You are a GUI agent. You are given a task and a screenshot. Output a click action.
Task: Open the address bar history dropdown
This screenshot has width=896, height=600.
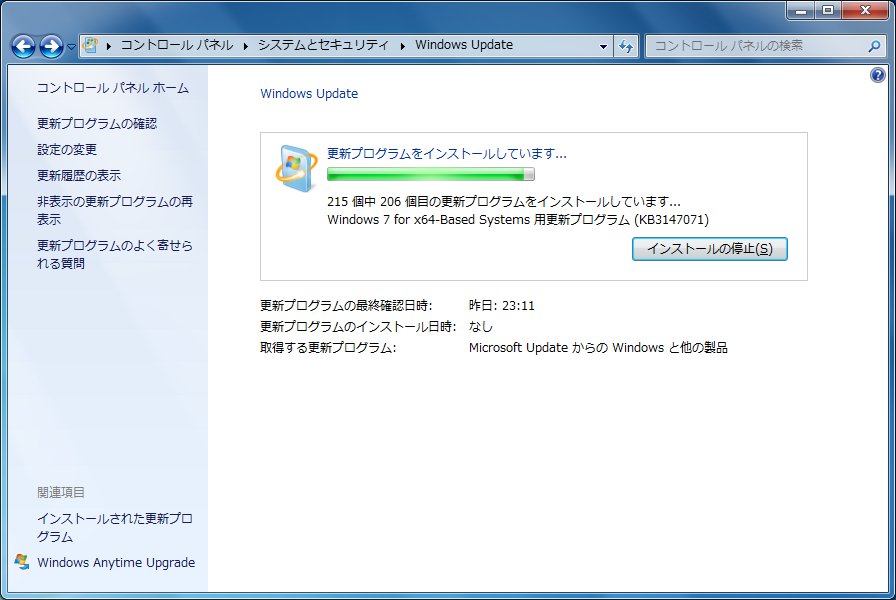[x=603, y=46]
